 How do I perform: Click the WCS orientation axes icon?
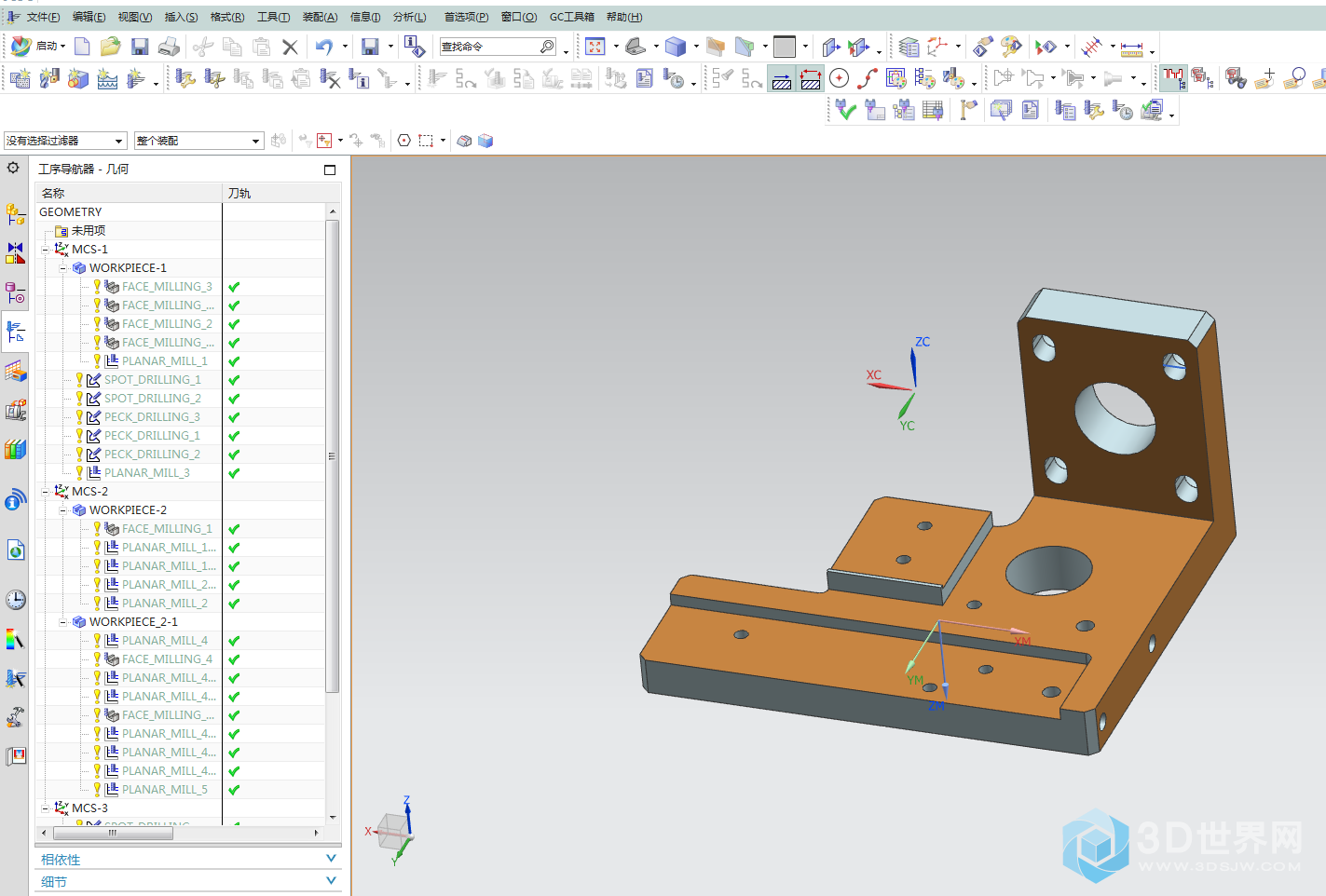click(x=937, y=47)
